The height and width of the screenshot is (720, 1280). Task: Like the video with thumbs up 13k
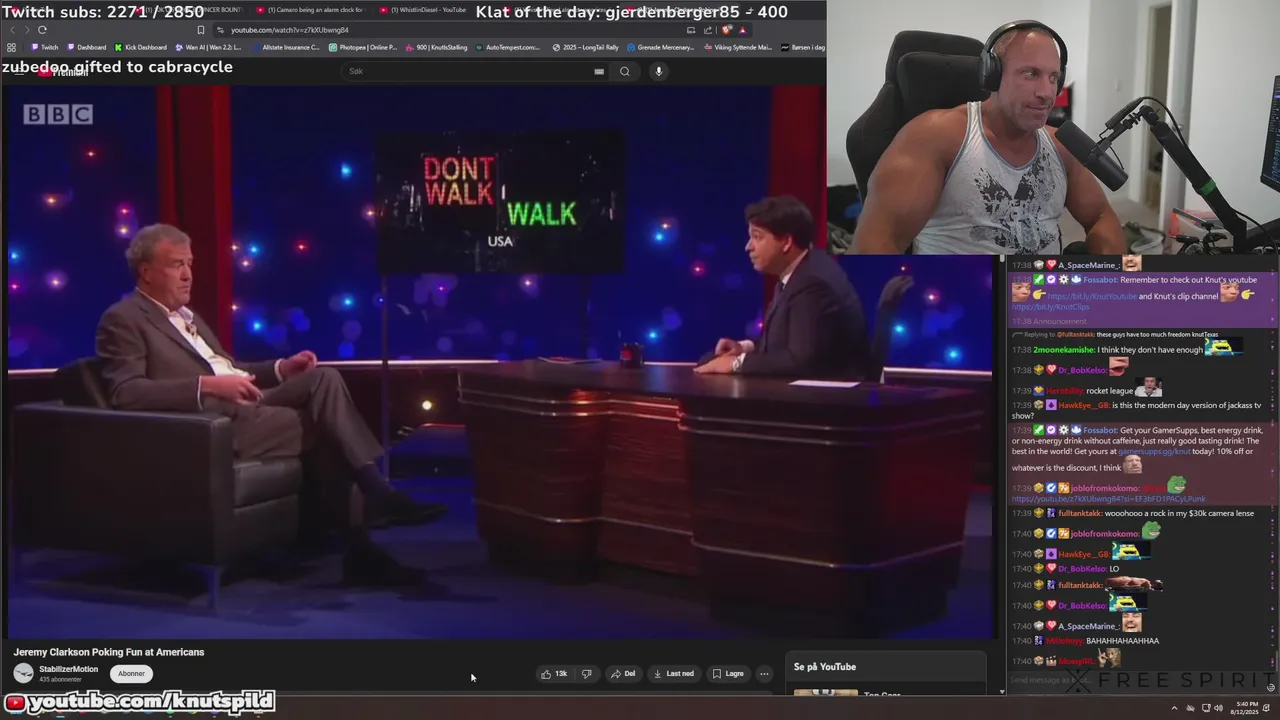tap(555, 674)
